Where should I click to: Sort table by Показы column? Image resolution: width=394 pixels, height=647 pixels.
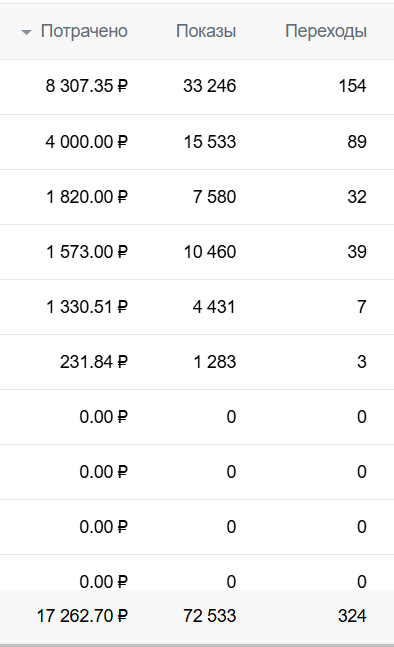click(206, 31)
